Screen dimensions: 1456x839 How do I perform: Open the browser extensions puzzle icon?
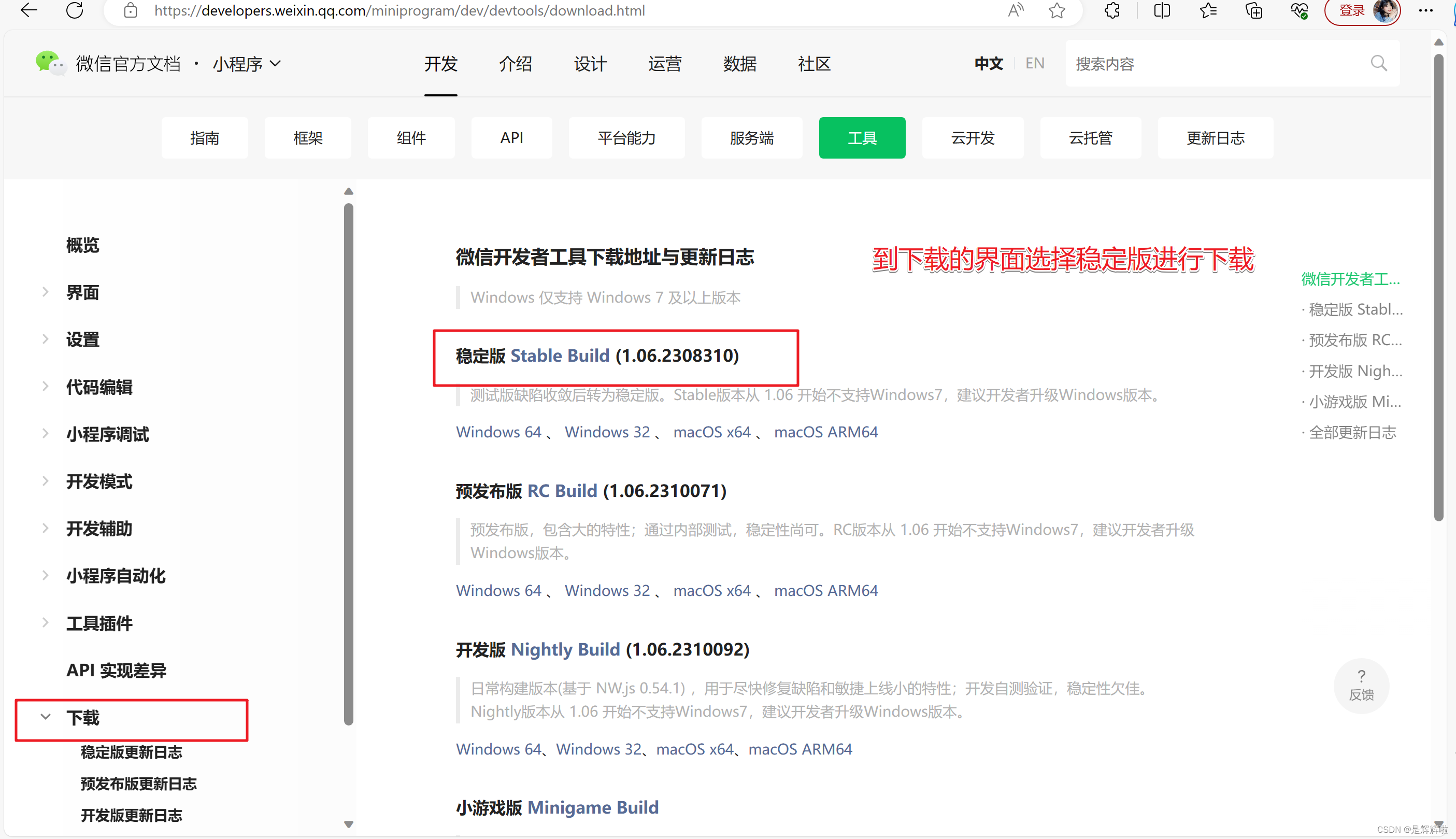point(1112,10)
